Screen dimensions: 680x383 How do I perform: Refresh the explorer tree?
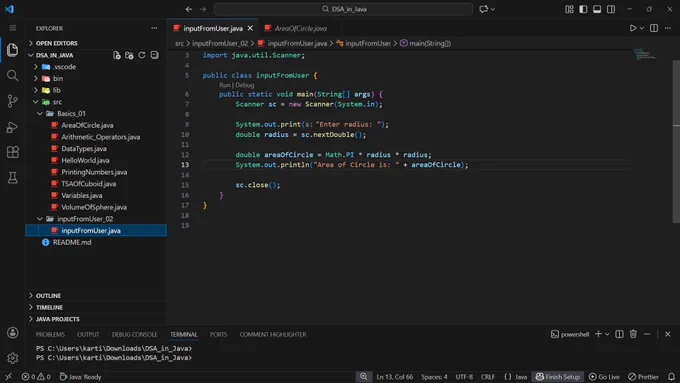(142, 55)
